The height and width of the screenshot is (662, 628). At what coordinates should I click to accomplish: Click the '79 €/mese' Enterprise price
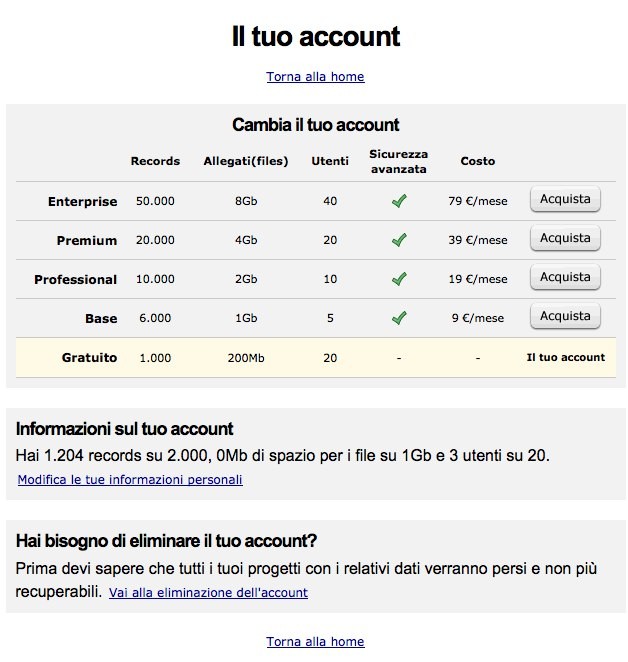478,201
